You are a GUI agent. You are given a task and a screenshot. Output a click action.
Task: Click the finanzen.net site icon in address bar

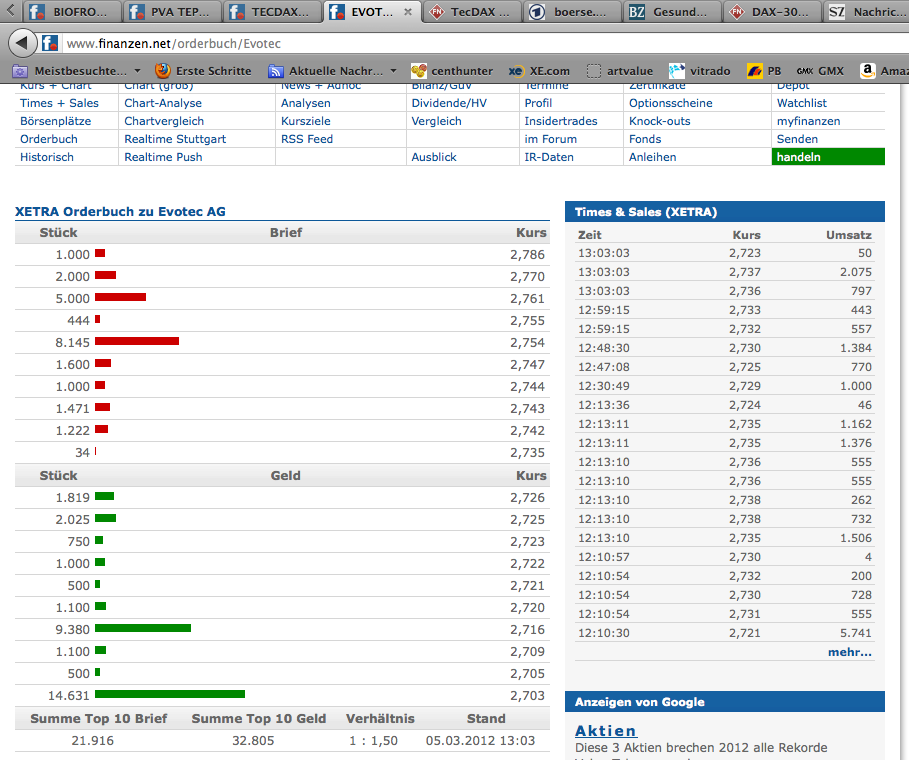coord(50,43)
